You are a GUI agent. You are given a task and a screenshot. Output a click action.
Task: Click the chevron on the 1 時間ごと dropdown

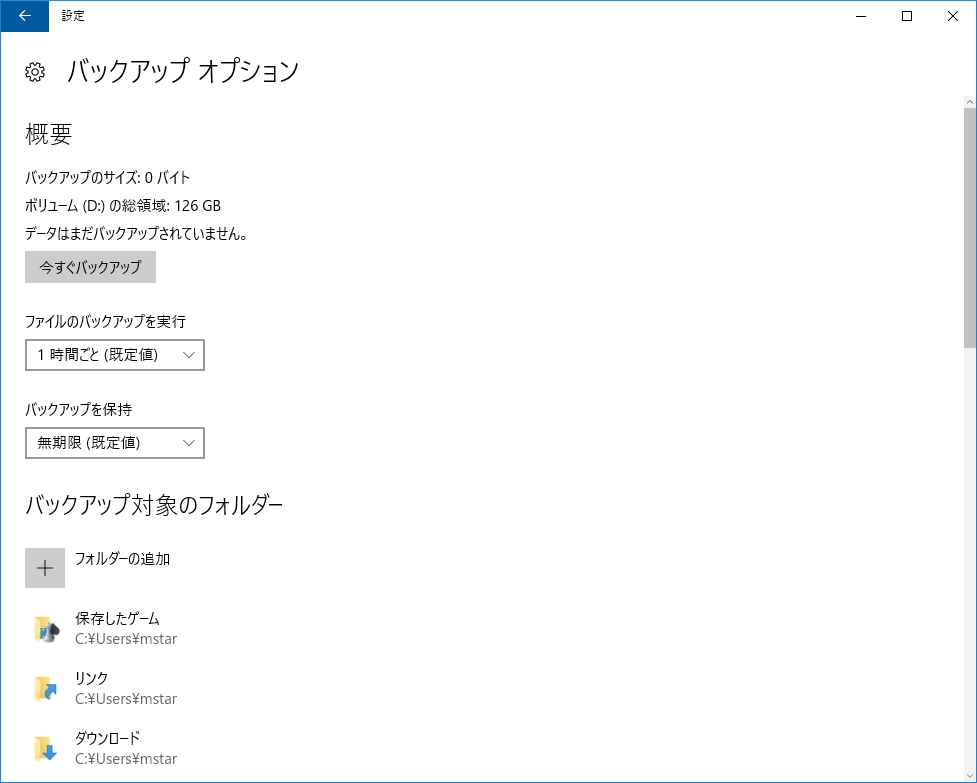(x=190, y=354)
